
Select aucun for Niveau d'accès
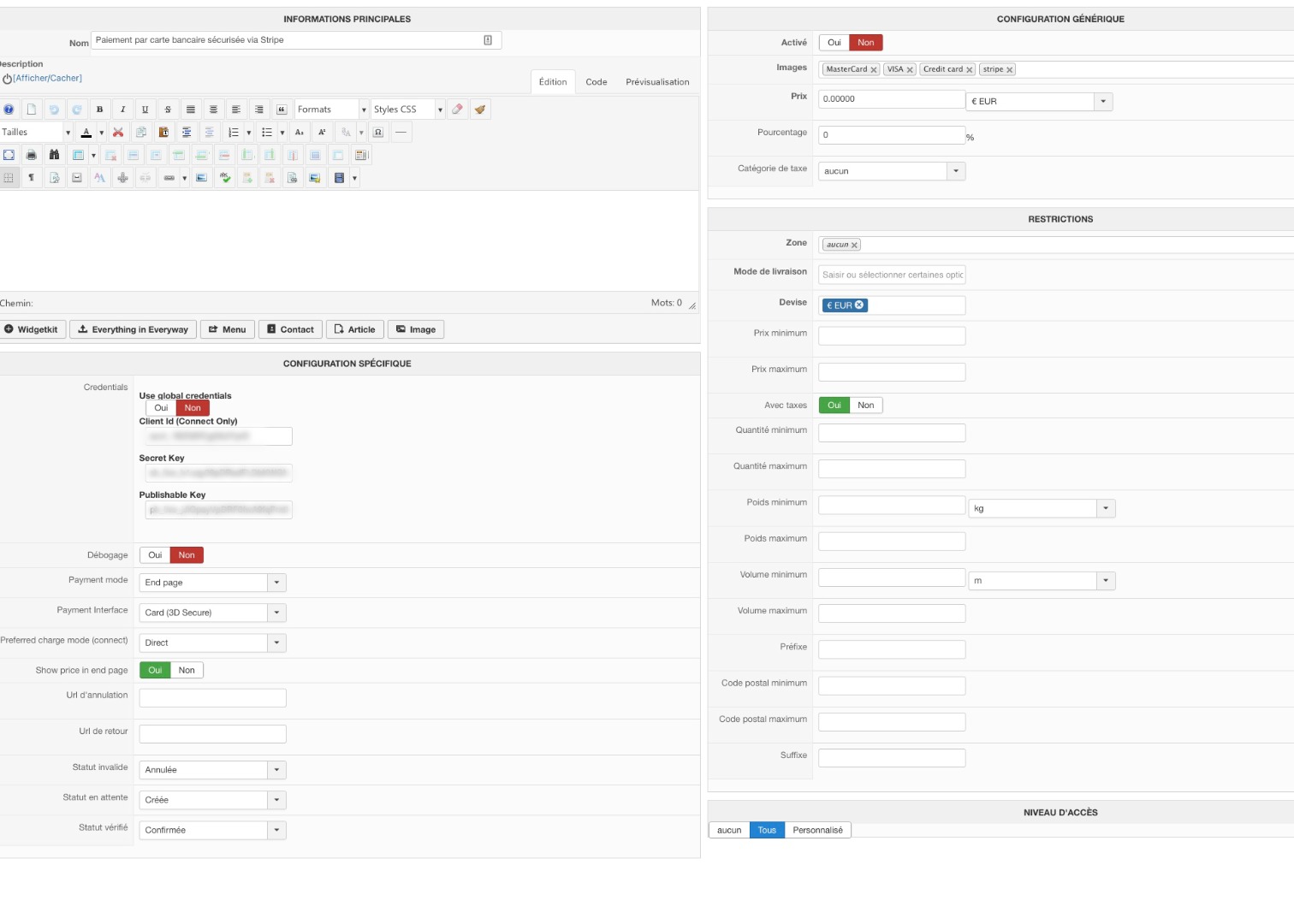(x=729, y=830)
